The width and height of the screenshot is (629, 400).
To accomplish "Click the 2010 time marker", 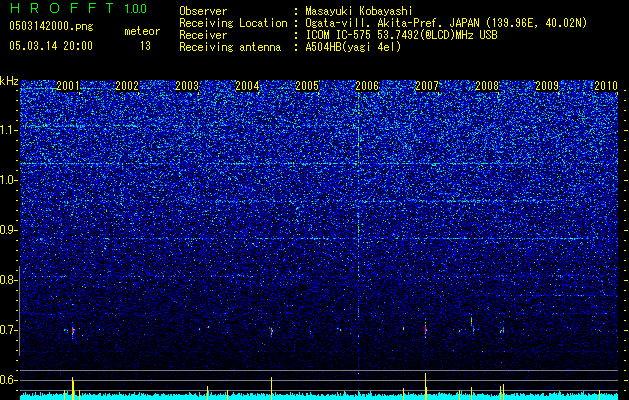I will (606, 86).
